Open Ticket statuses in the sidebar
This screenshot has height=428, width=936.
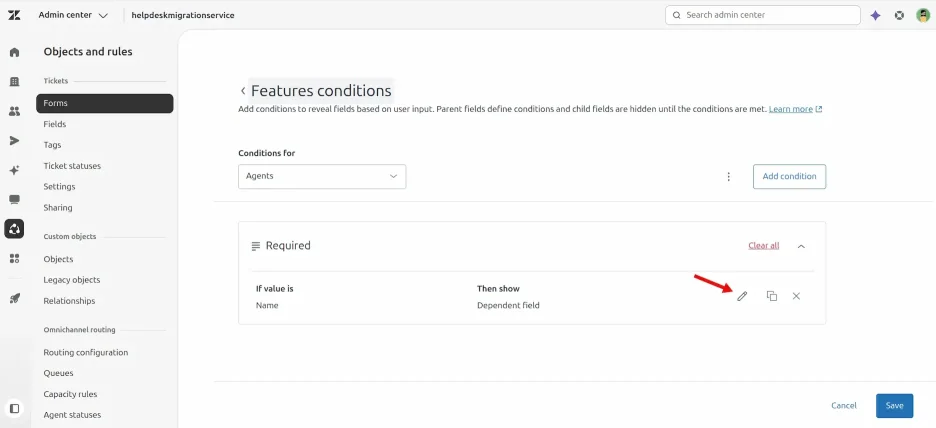point(72,166)
